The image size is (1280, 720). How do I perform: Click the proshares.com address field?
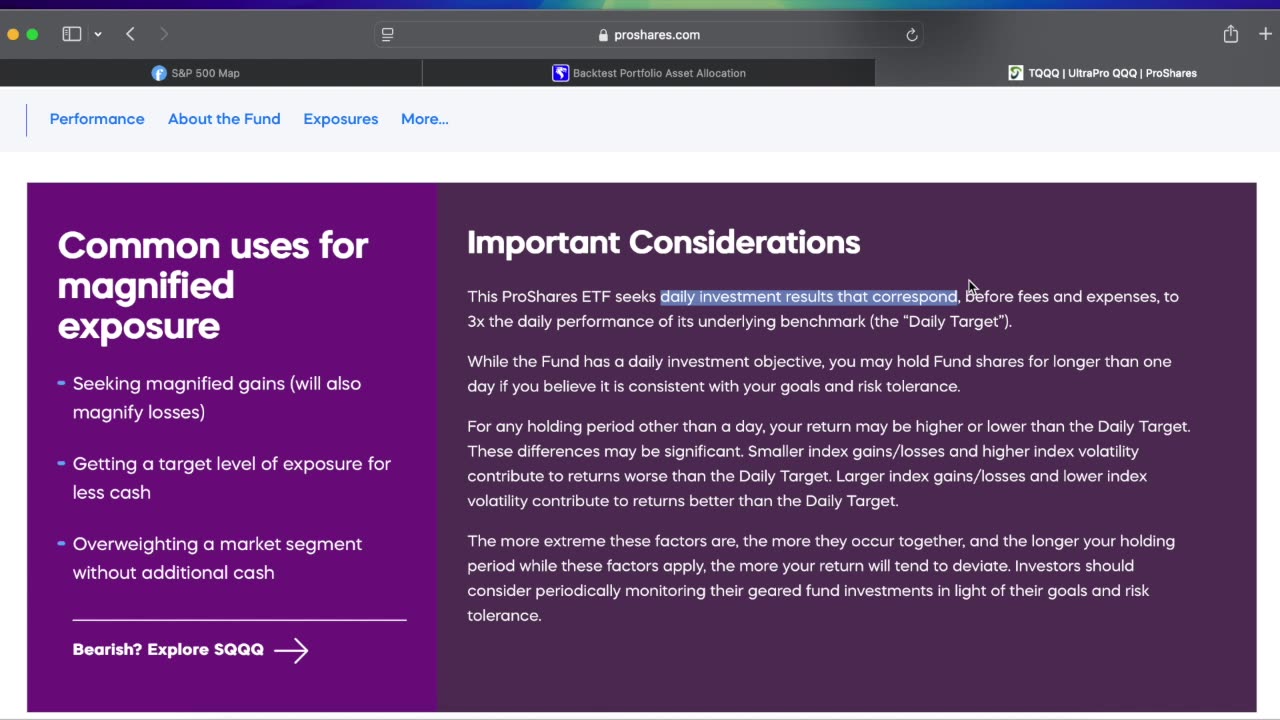coord(648,34)
